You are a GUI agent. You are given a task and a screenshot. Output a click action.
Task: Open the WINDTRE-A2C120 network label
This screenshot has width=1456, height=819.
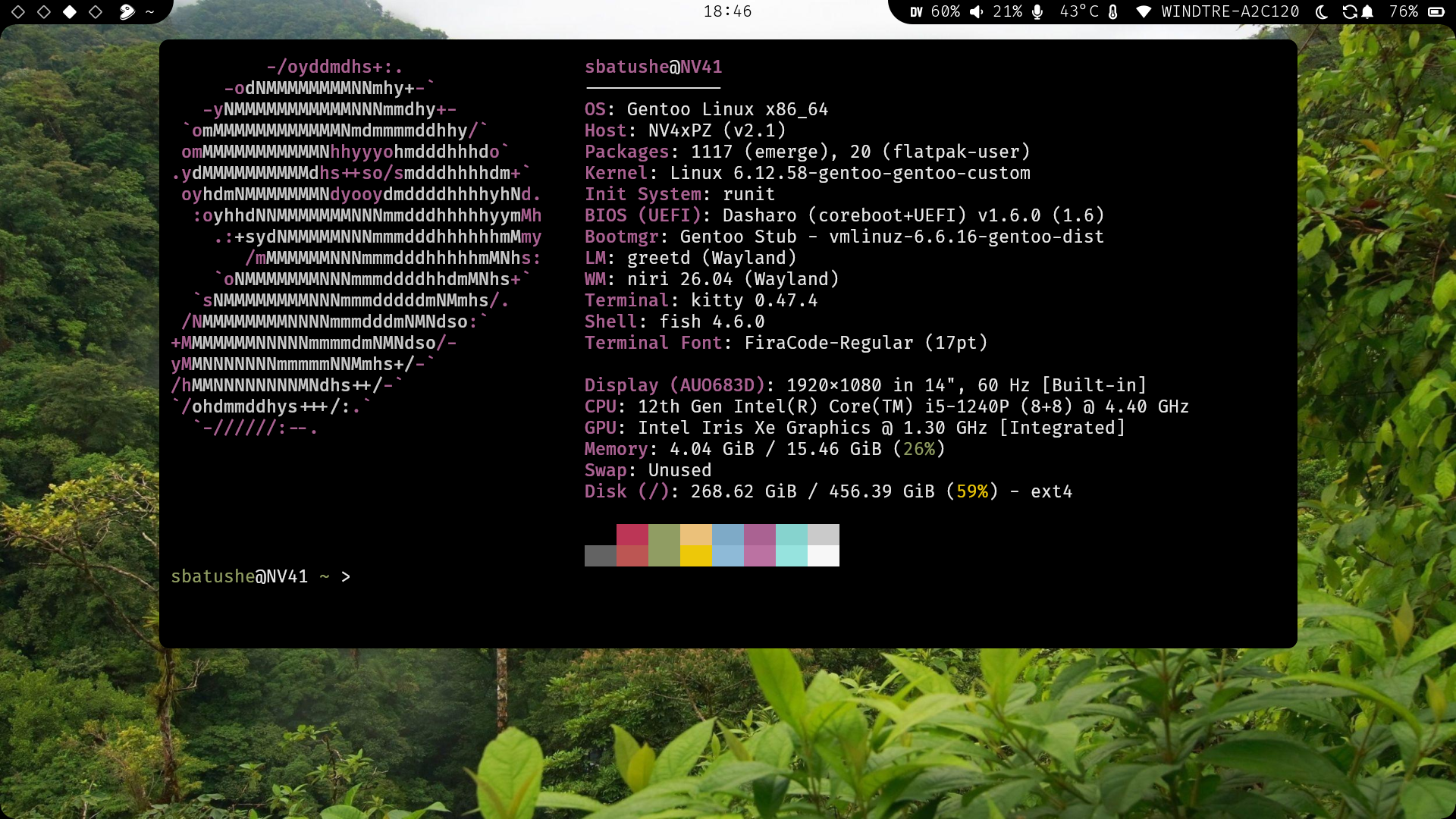[x=1230, y=11]
